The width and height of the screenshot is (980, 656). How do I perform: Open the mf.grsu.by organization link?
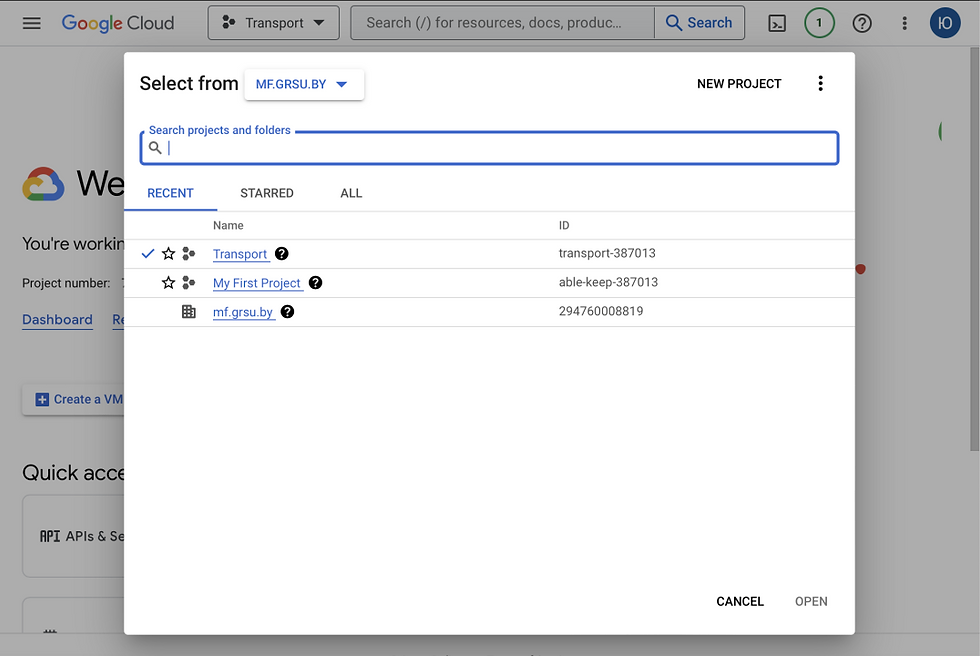tap(242, 311)
